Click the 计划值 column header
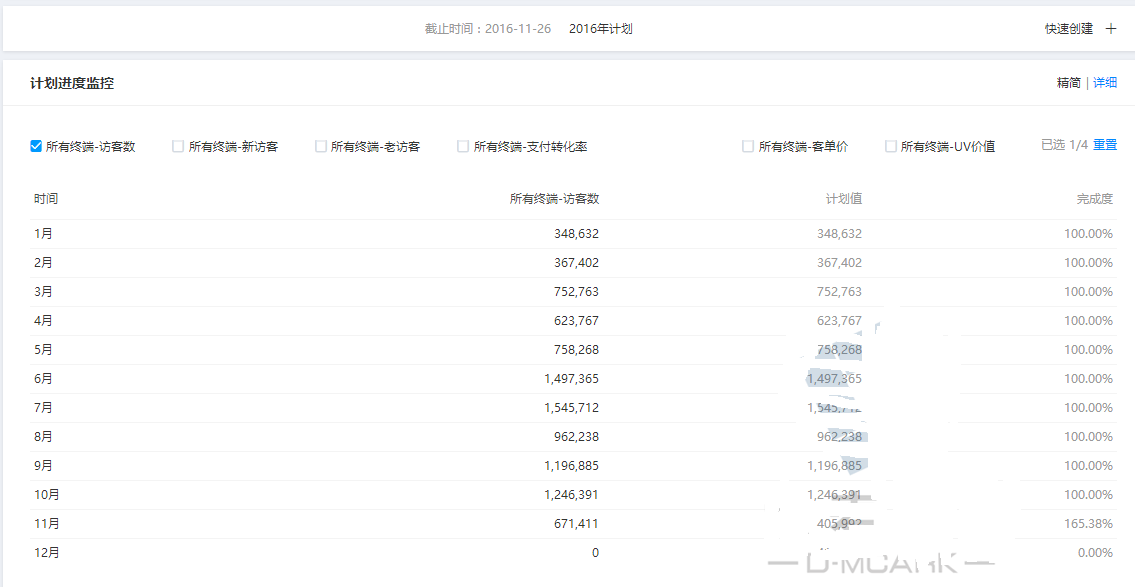Image resolution: width=1135 pixels, height=587 pixels. 843,199
